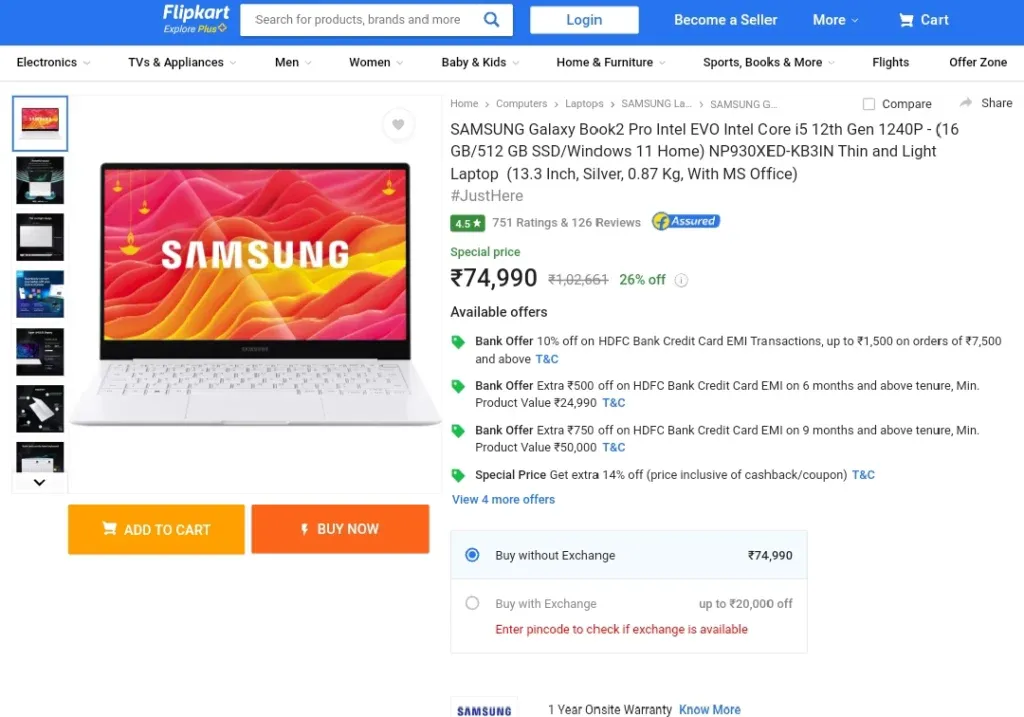Open the Offer Zone menu item
This screenshot has height=717, width=1024.
pyautogui.click(x=977, y=62)
